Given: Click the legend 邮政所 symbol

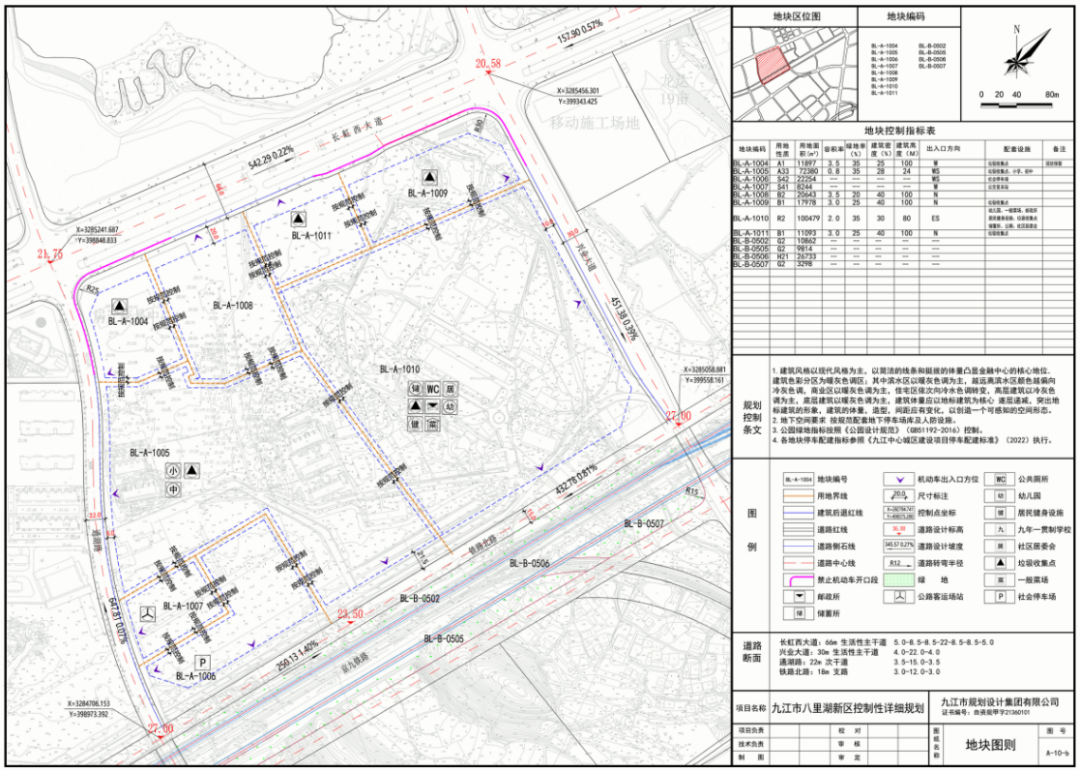Looking at the screenshot, I should (x=800, y=596).
